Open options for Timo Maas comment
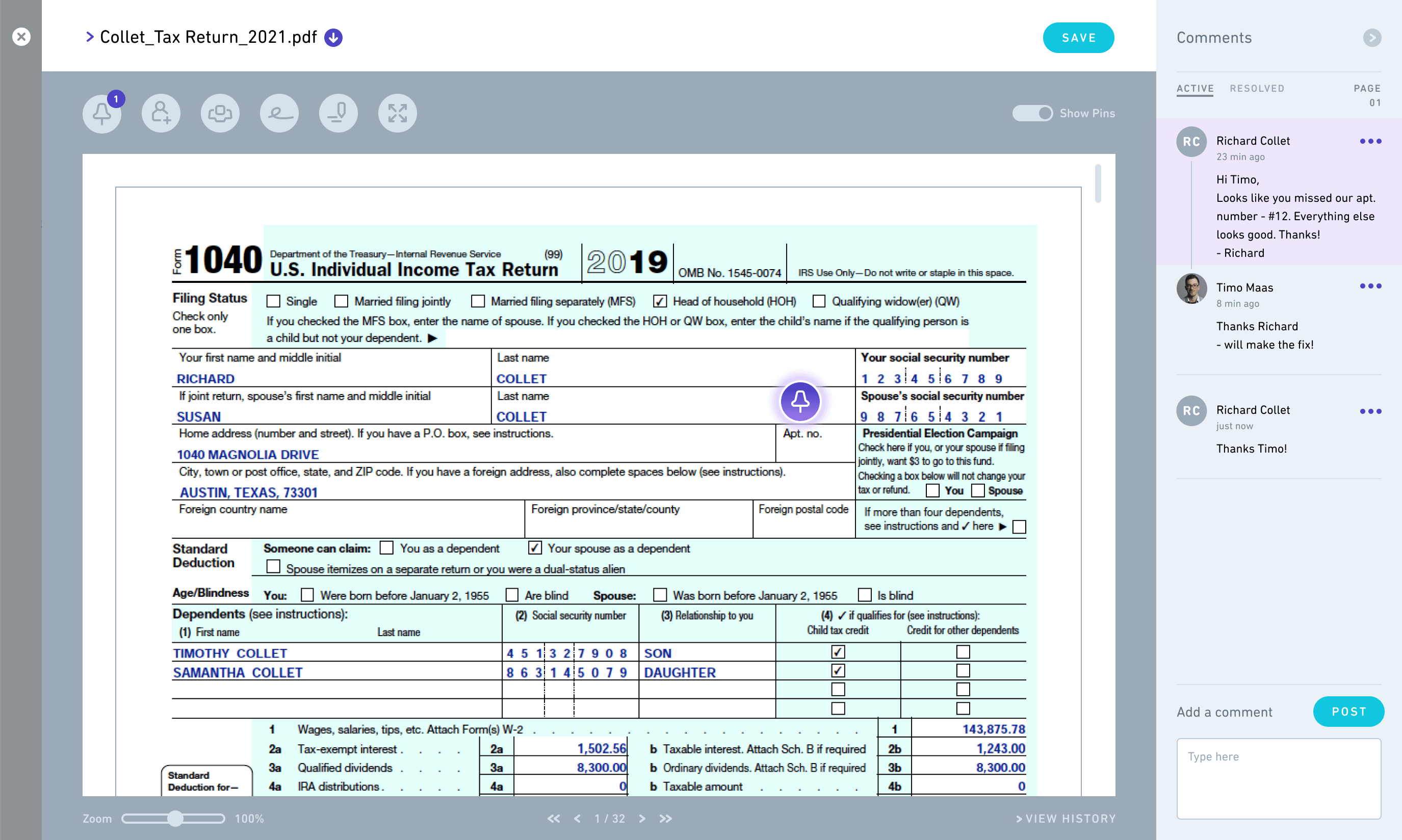 point(1370,286)
